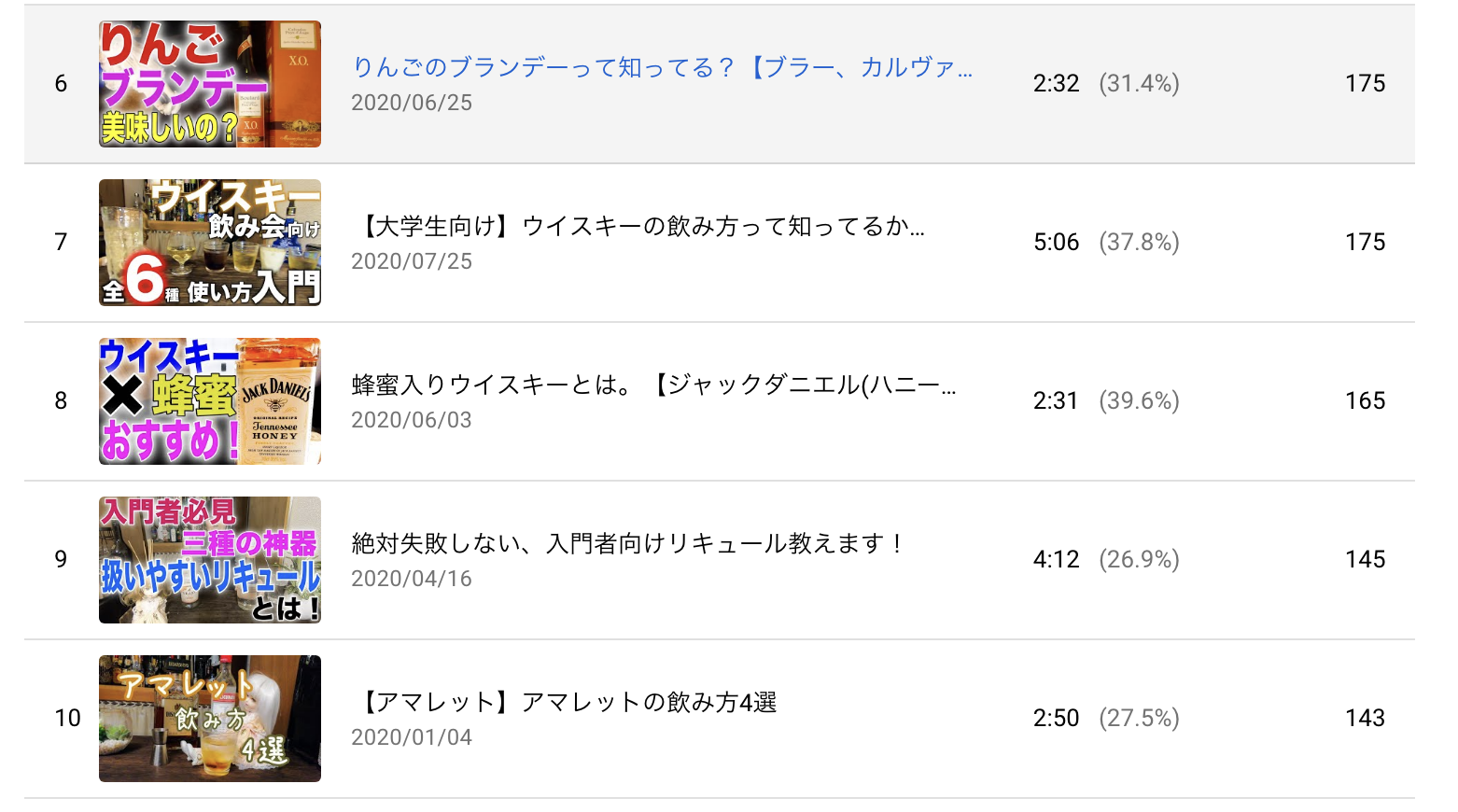Click the 5:06 watch duration in row 7

[1056, 243]
